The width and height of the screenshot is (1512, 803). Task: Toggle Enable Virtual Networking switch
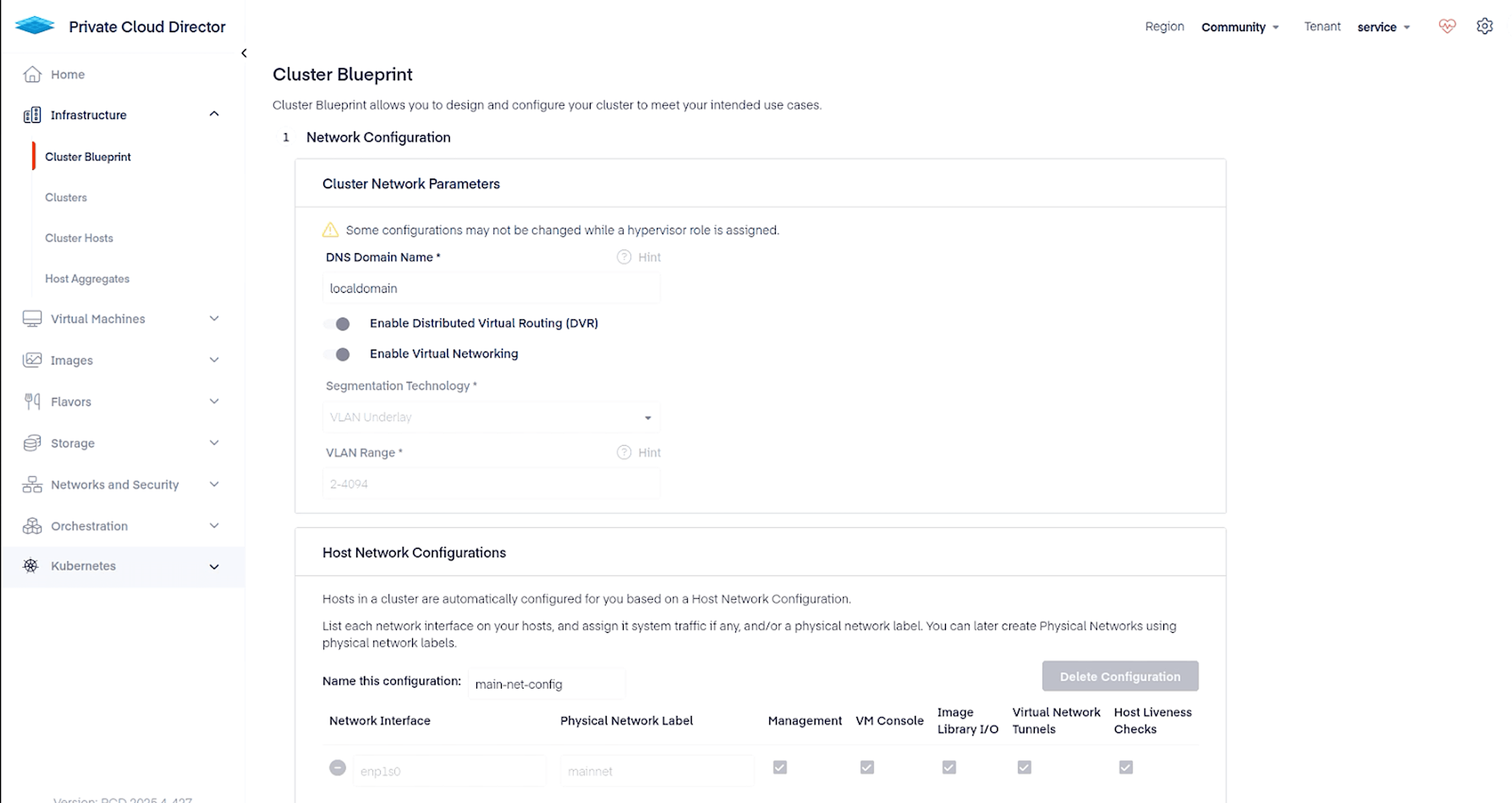pyautogui.click(x=337, y=355)
